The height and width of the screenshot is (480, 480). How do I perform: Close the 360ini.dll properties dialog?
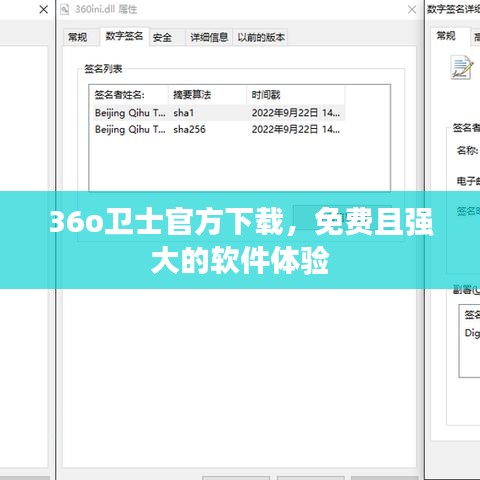pyautogui.click(x=412, y=10)
